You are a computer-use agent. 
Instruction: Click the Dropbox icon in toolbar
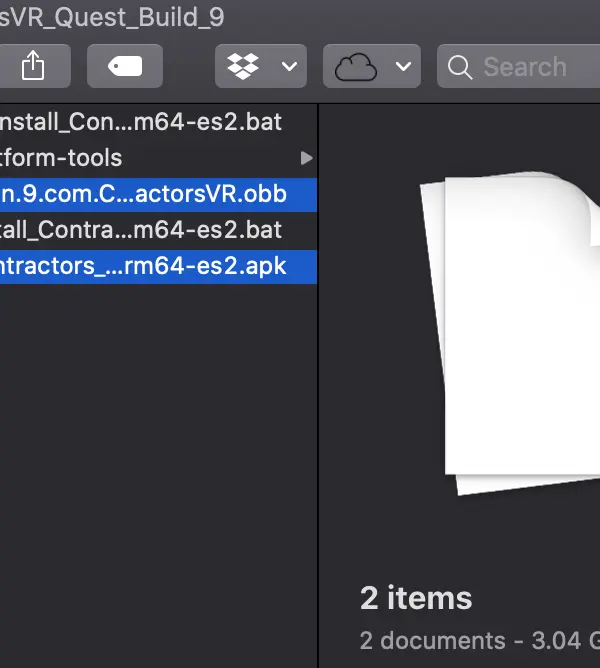(243, 66)
